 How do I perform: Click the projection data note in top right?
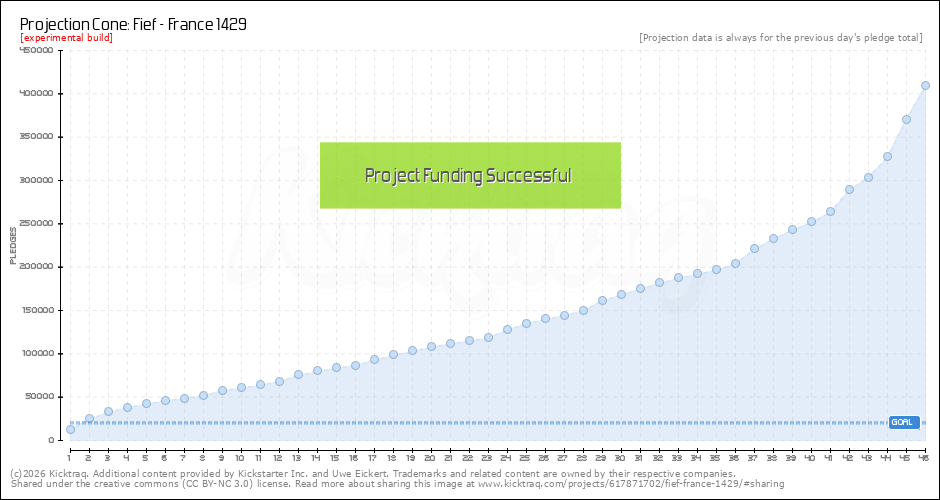click(x=780, y=38)
